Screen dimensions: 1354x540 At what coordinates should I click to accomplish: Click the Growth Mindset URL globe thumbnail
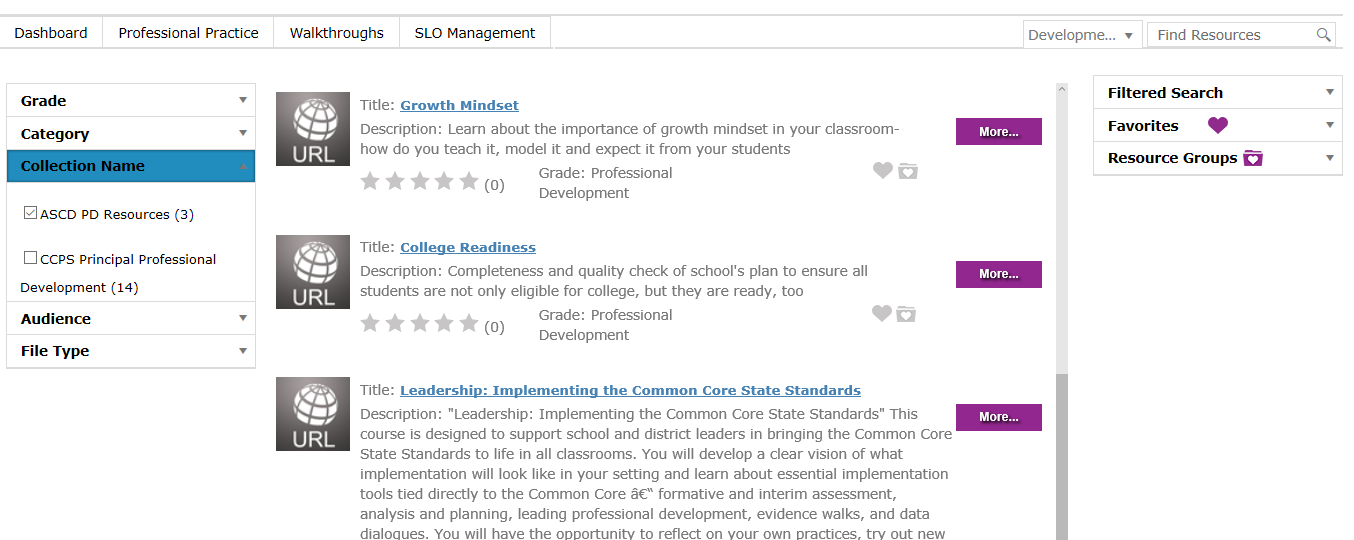tap(313, 129)
